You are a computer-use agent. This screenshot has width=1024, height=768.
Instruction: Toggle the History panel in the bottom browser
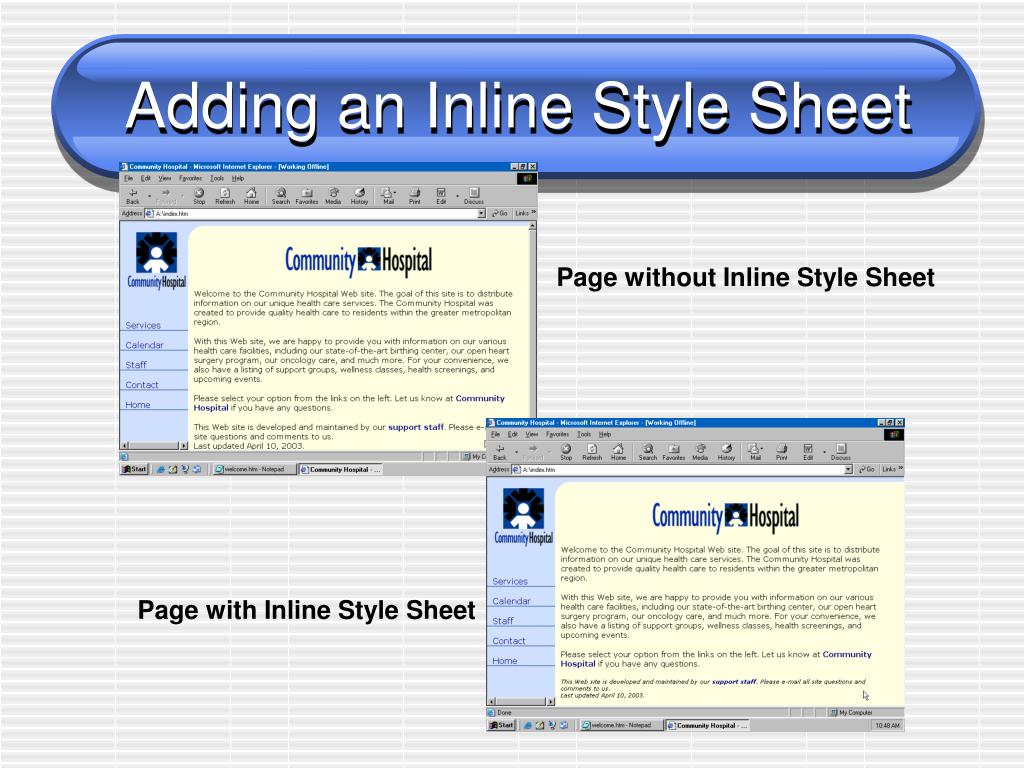click(726, 452)
